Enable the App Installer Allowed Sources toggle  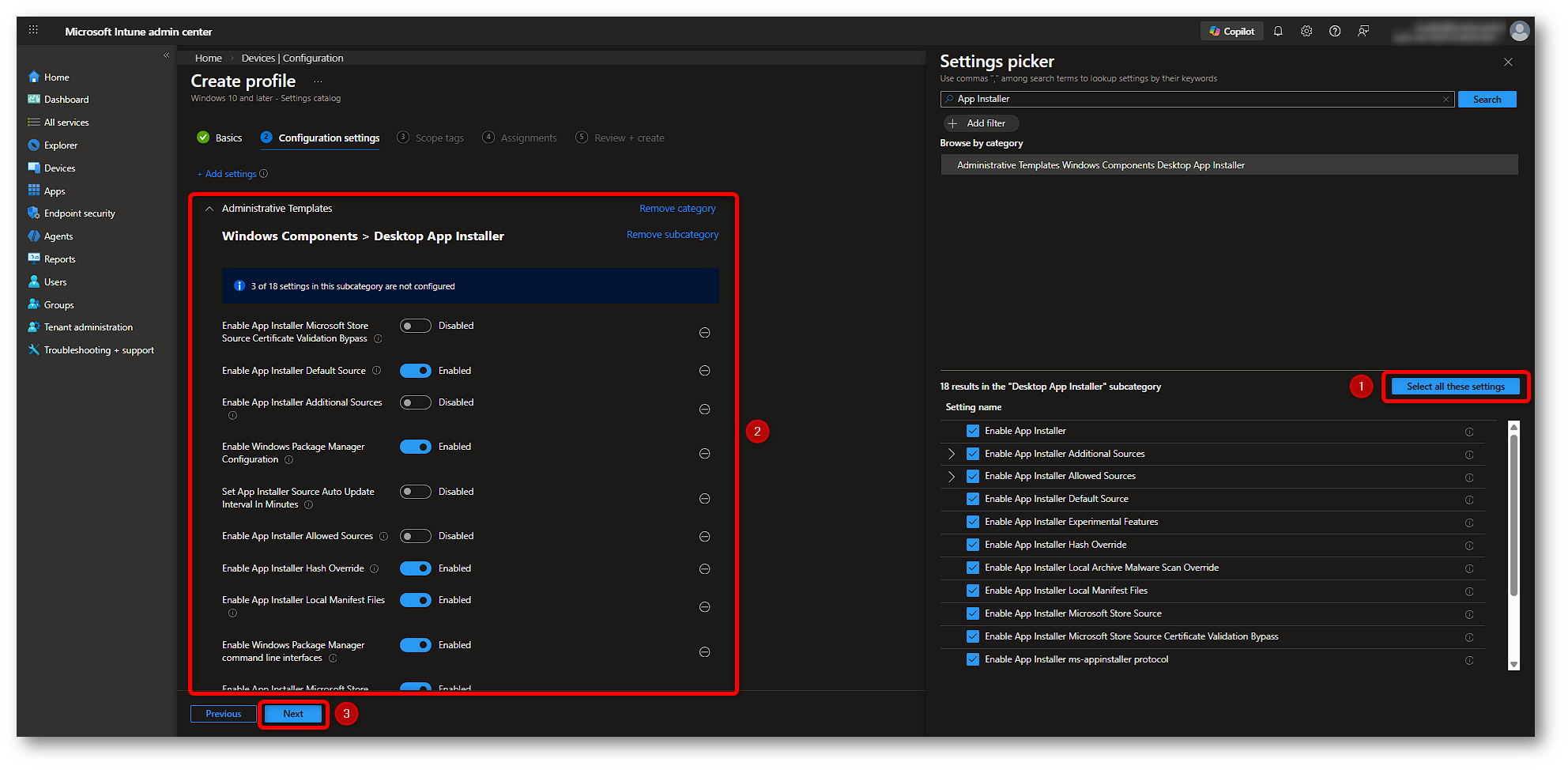[x=415, y=536]
